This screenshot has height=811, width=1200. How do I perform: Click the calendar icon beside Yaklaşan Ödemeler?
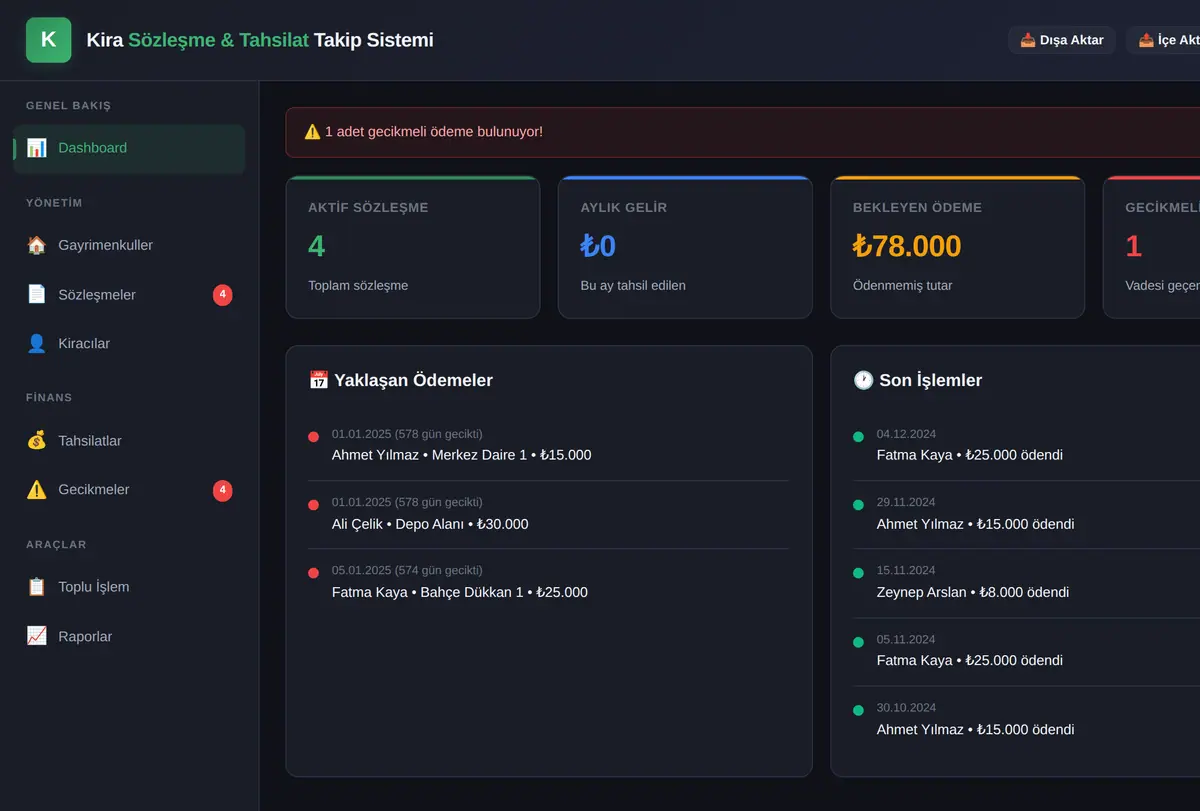(319, 380)
